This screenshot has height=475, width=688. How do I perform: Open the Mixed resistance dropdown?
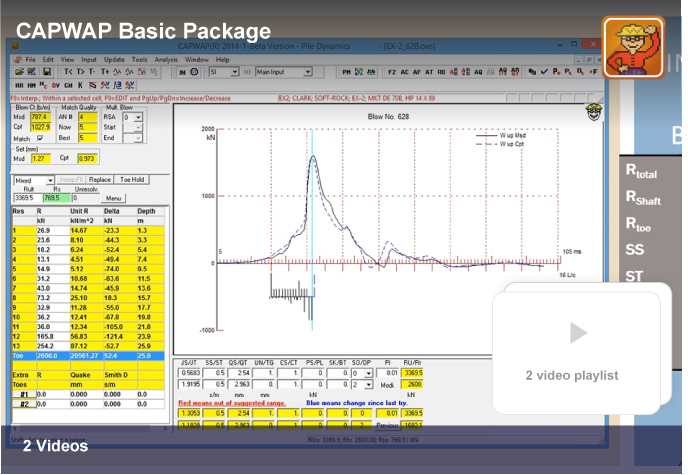click(x=50, y=180)
